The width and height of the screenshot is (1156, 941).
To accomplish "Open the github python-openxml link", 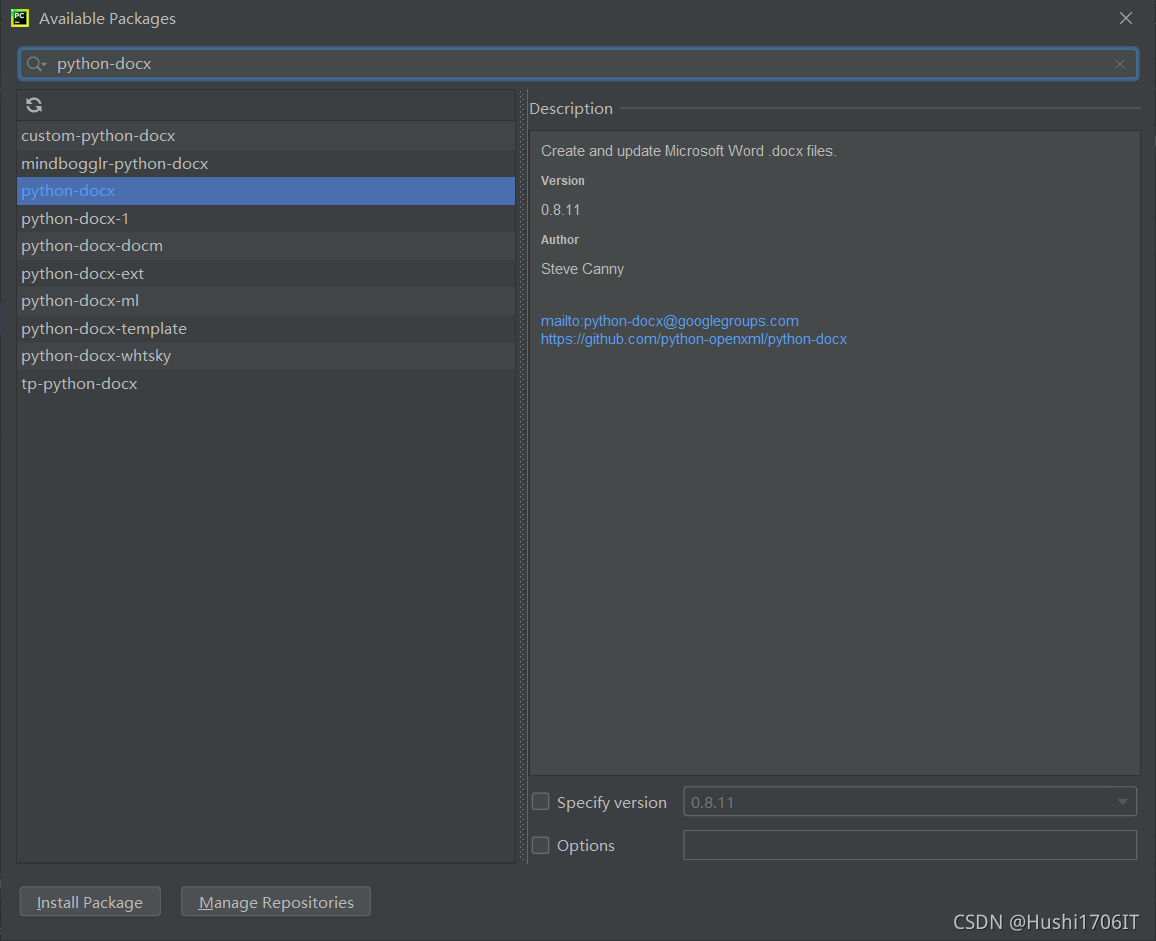I will tap(694, 339).
